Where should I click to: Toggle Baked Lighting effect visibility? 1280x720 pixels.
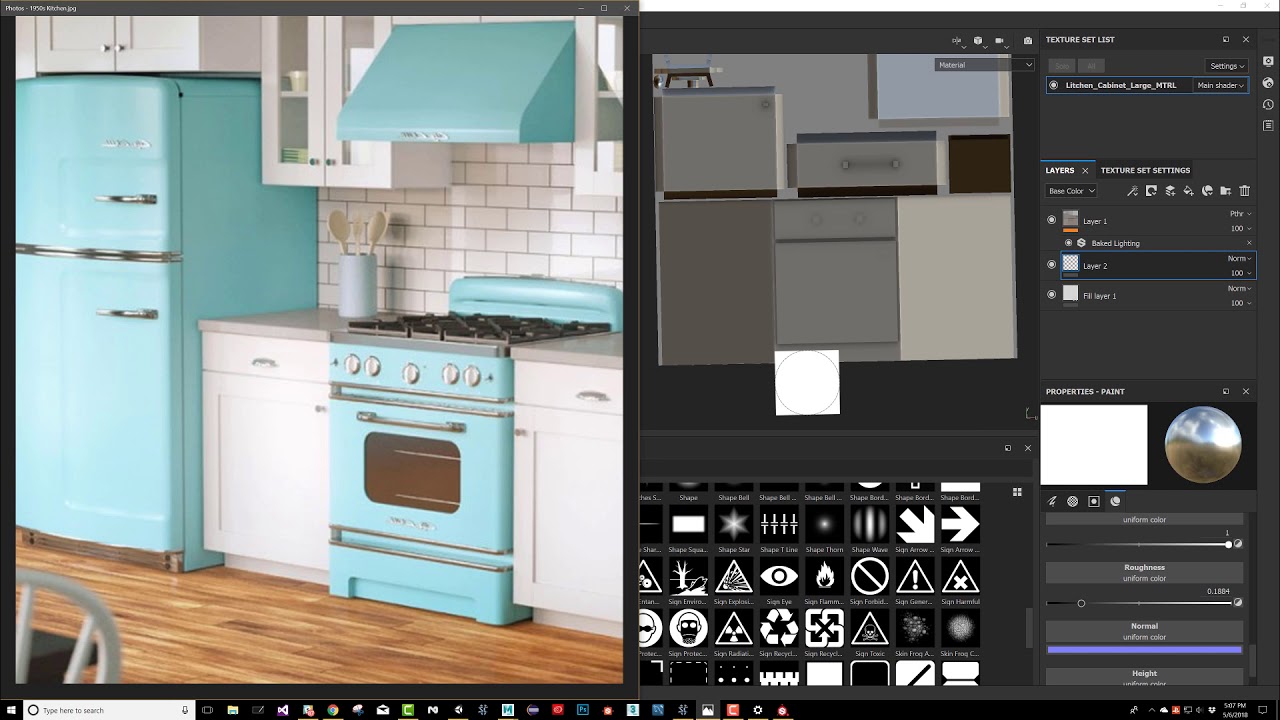pyautogui.click(x=1068, y=243)
